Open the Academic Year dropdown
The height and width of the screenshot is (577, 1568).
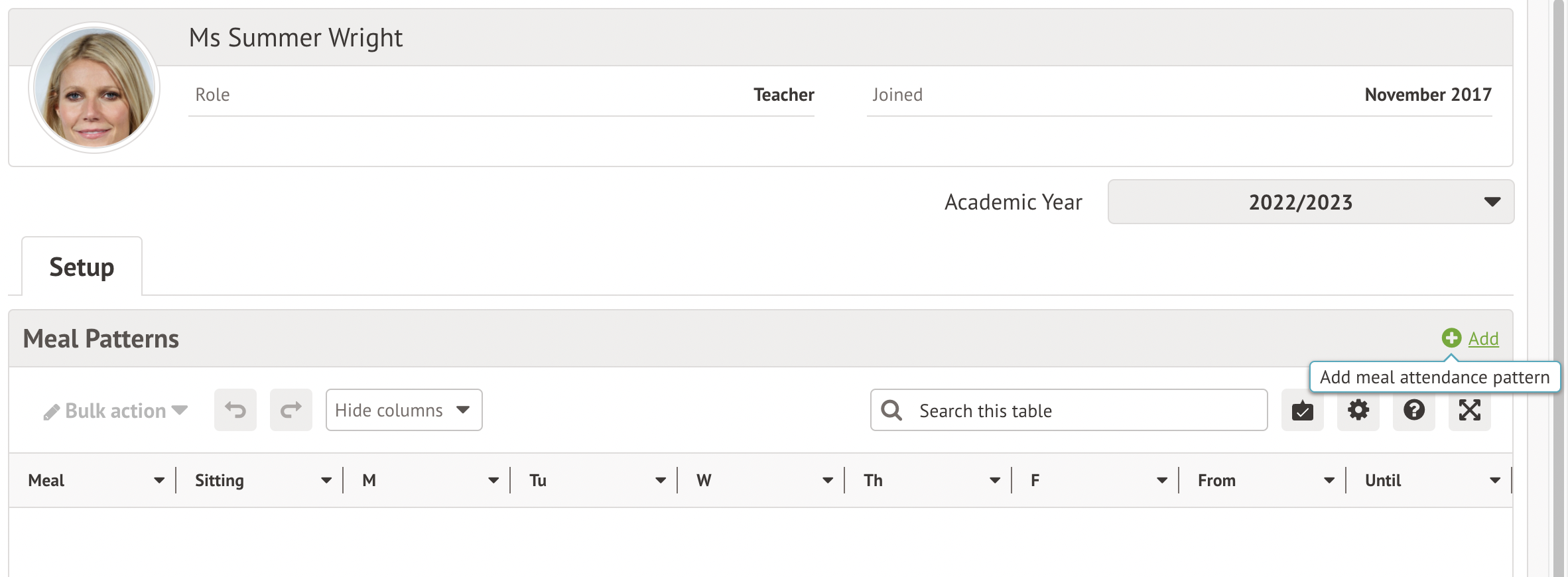click(x=1311, y=202)
